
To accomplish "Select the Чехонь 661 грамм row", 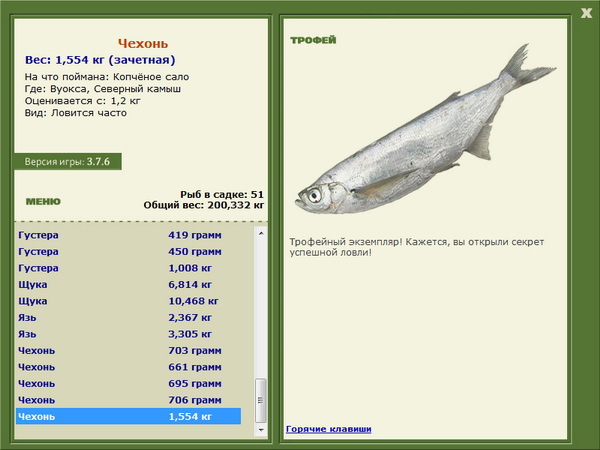I will tap(129, 367).
